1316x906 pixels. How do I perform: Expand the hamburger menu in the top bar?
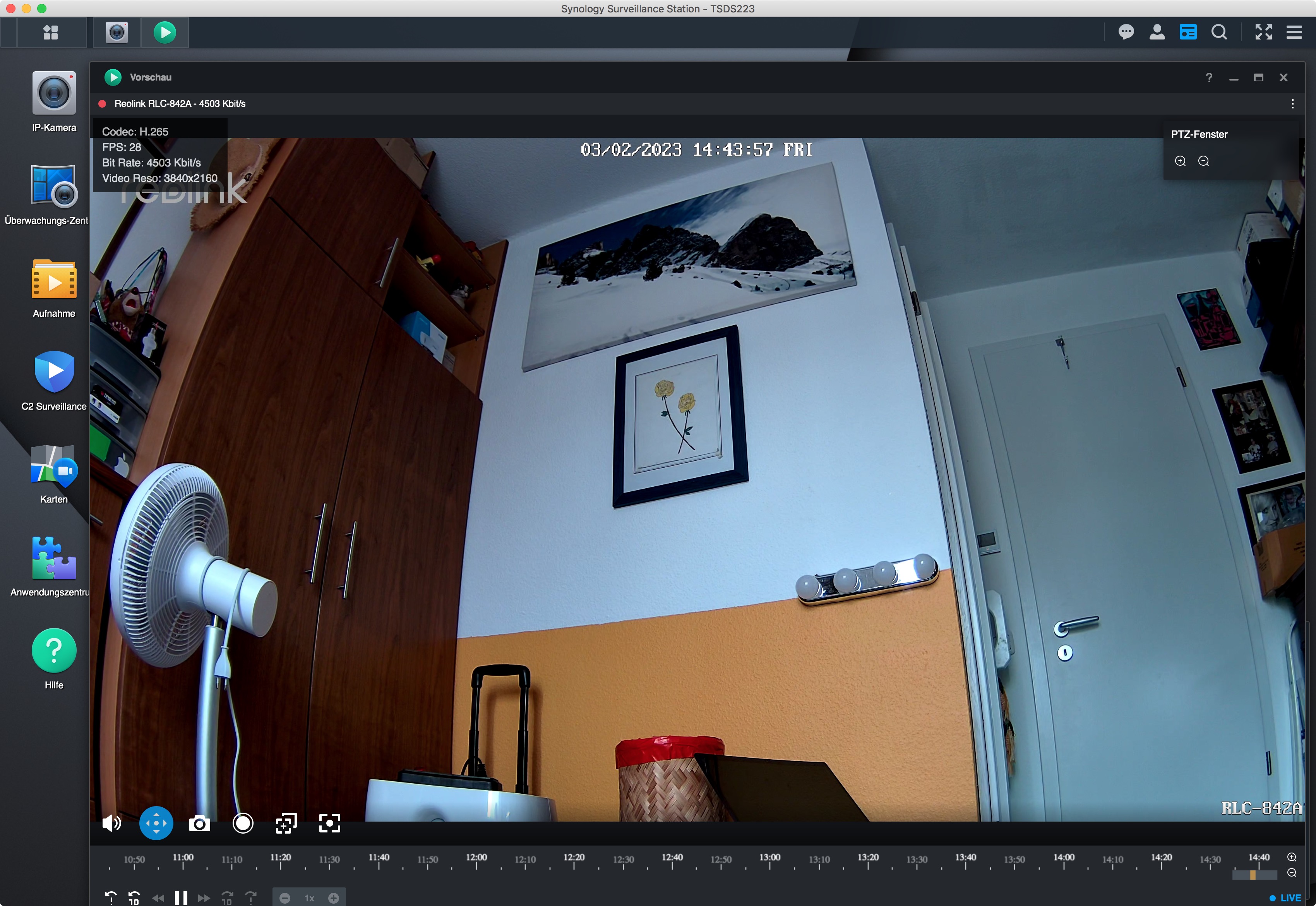tap(1294, 33)
